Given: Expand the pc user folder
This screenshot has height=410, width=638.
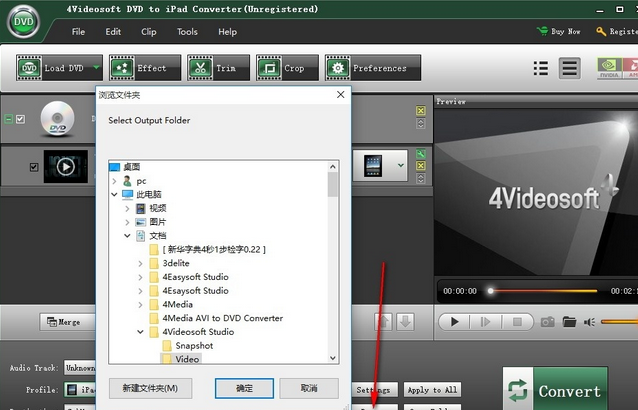Looking at the screenshot, I should [115, 181].
